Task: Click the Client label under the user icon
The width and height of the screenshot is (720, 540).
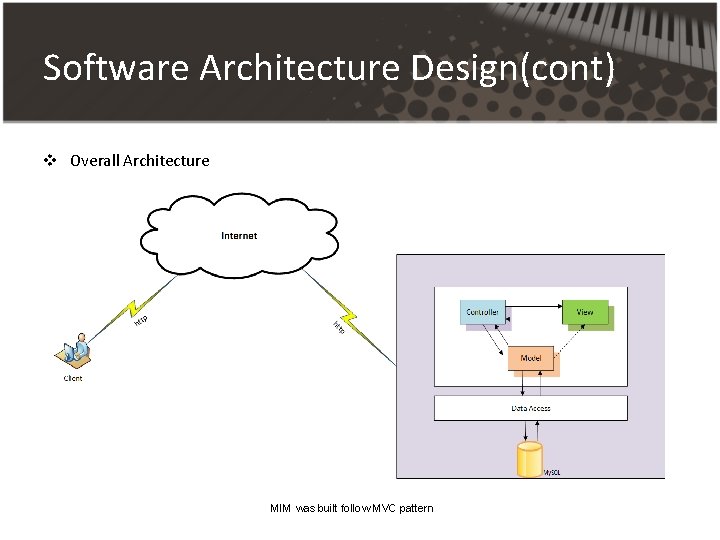Action: pos(73,378)
